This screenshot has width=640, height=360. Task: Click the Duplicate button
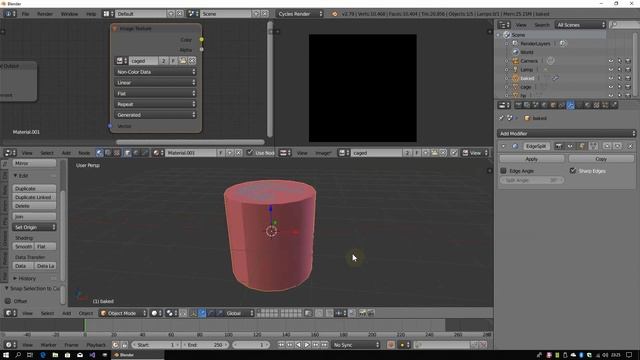click(34, 189)
